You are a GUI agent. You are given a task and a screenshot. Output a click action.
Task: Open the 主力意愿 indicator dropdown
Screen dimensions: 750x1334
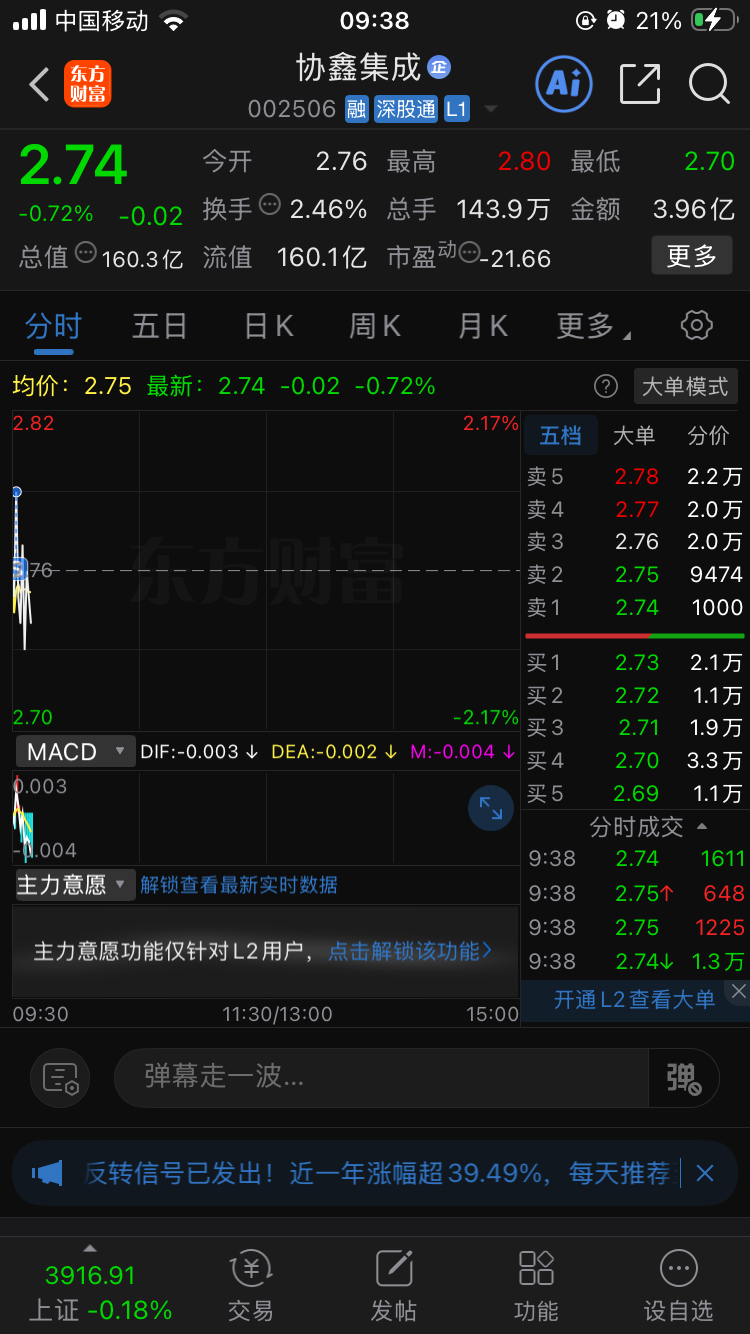coord(74,885)
